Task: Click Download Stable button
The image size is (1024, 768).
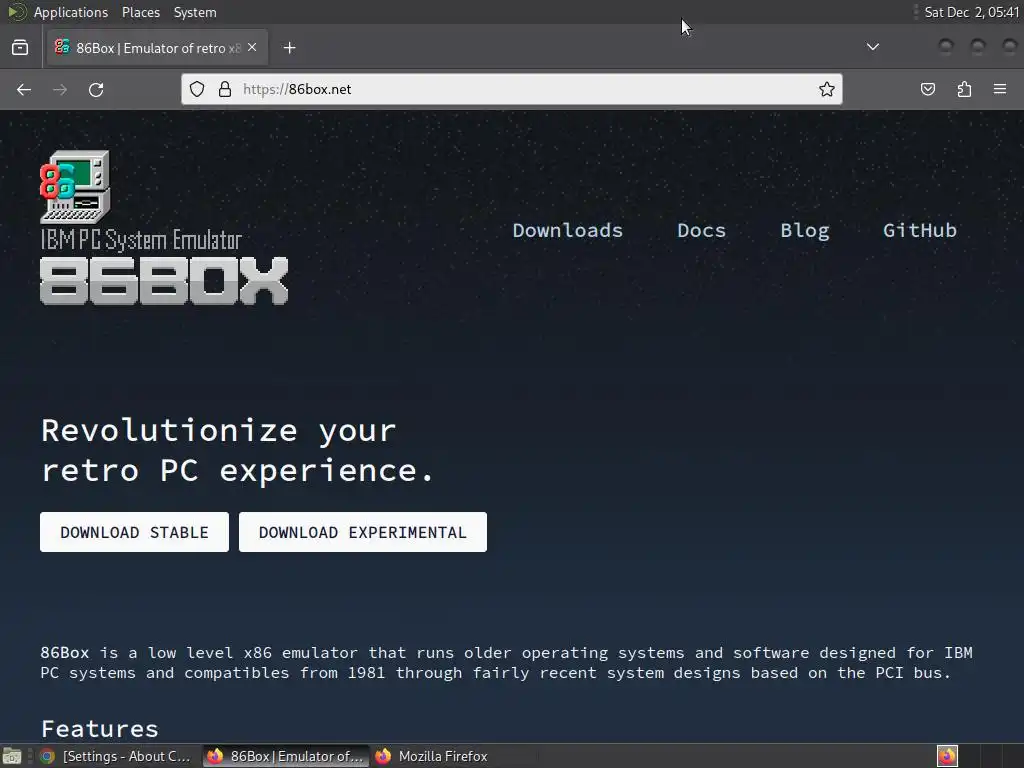Action: pyautogui.click(x=135, y=532)
